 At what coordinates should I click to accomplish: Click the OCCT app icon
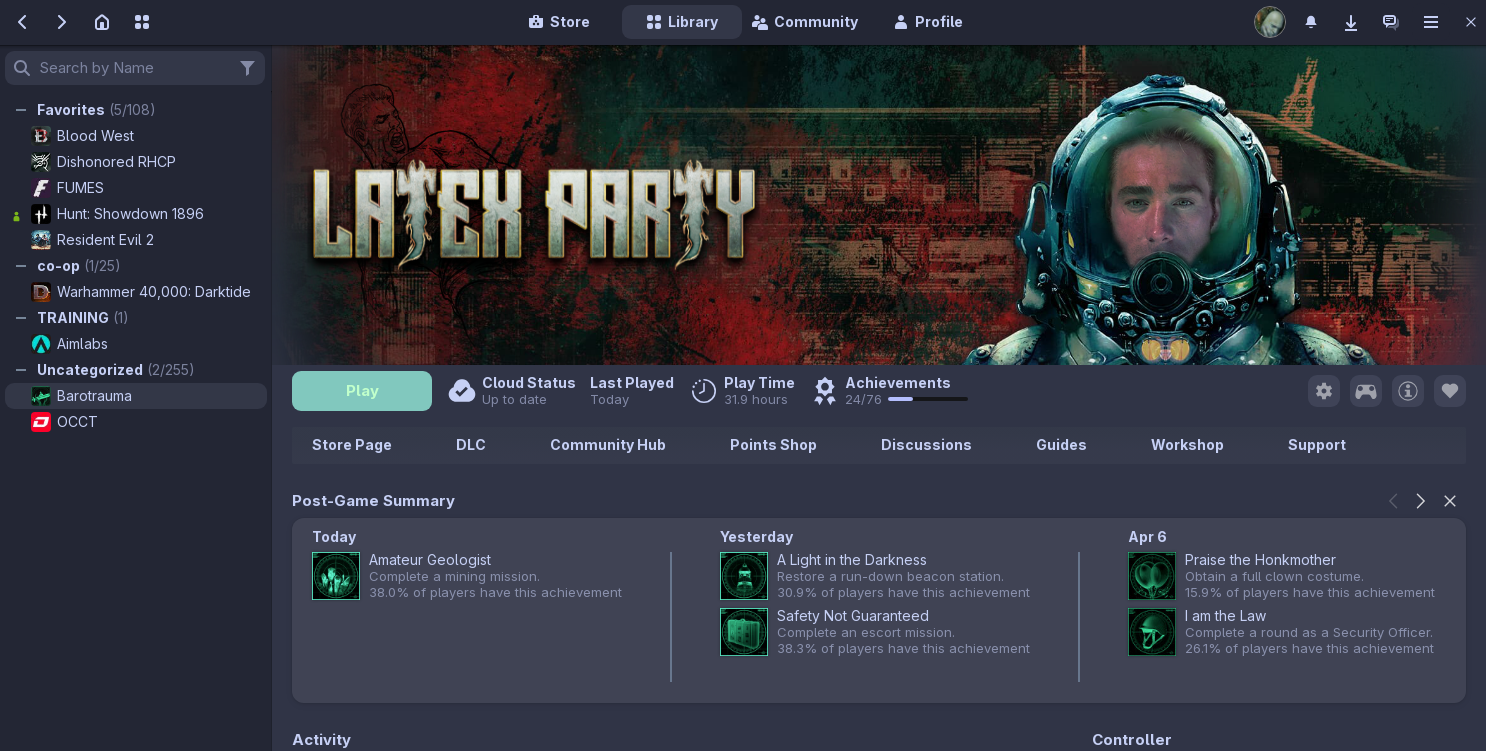[41, 422]
